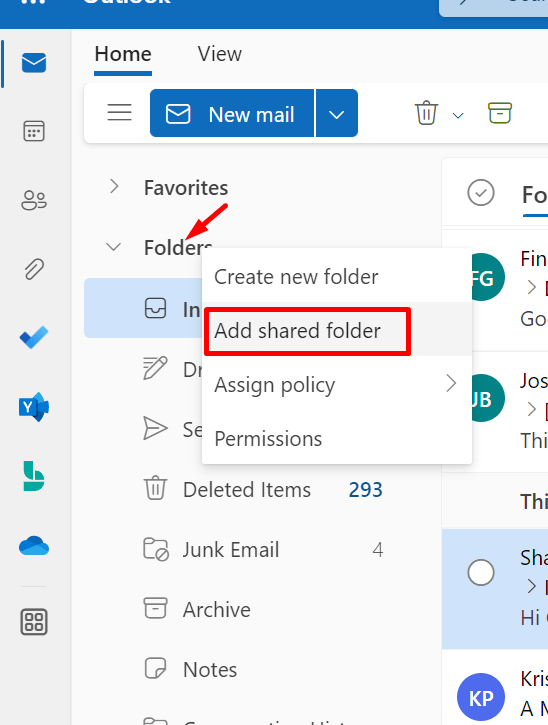Click the Archive folder box icon

[155, 608]
